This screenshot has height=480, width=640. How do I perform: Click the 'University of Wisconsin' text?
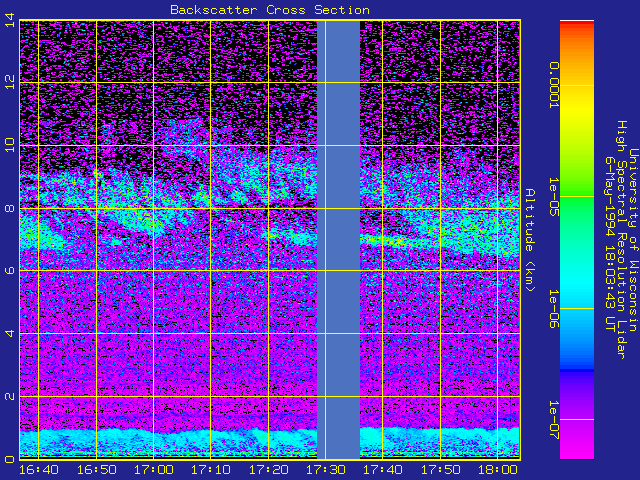click(633, 240)
